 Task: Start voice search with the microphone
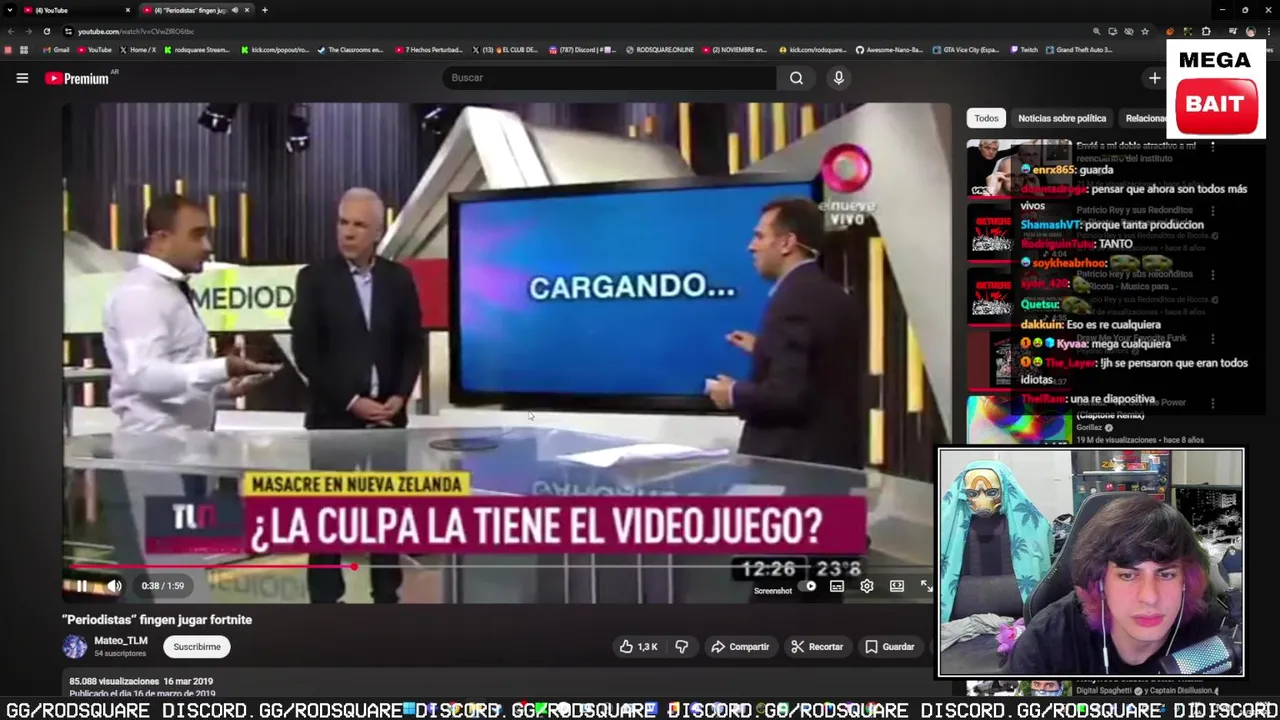839,78
